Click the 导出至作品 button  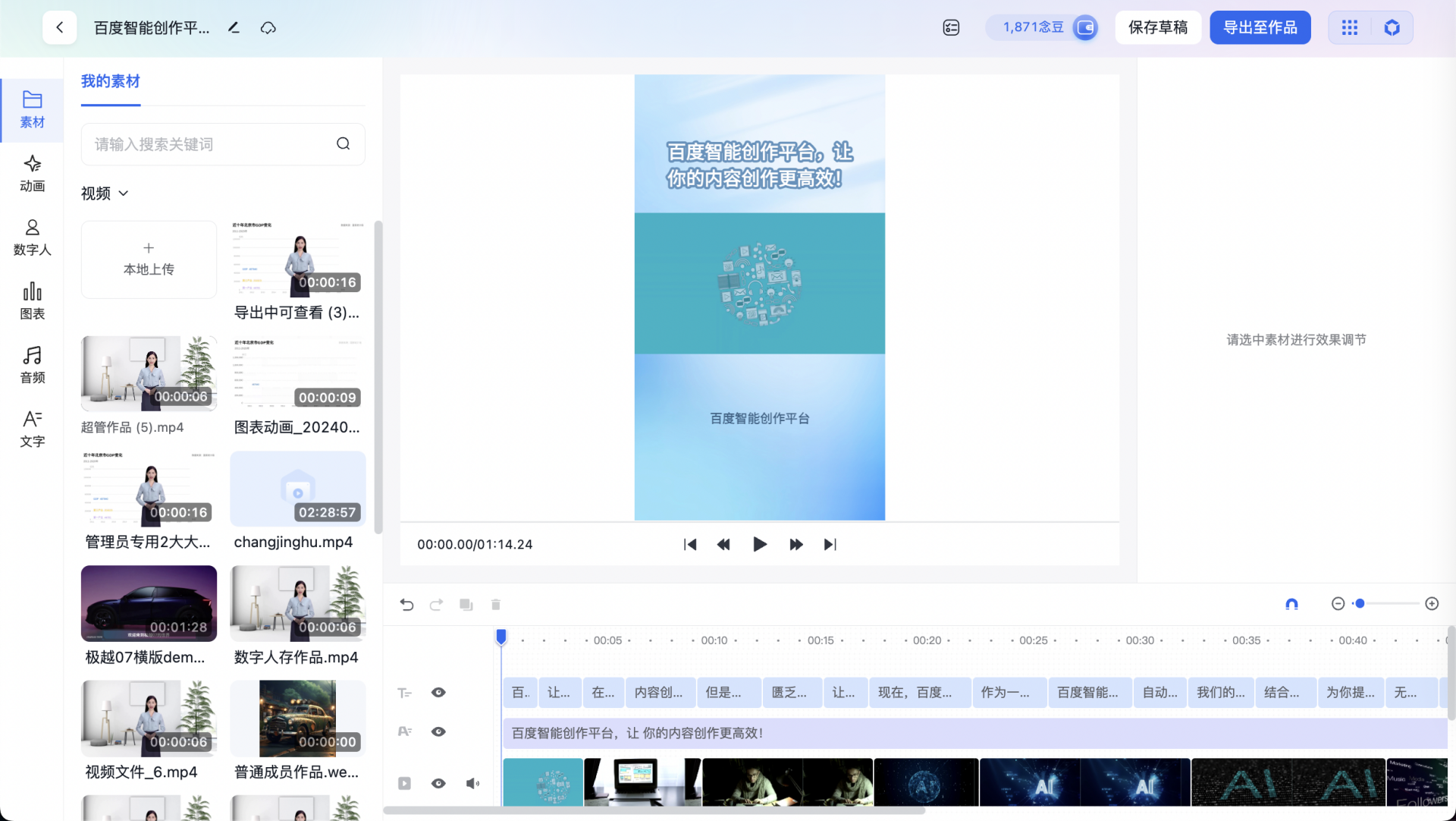tap(1260, 27)
